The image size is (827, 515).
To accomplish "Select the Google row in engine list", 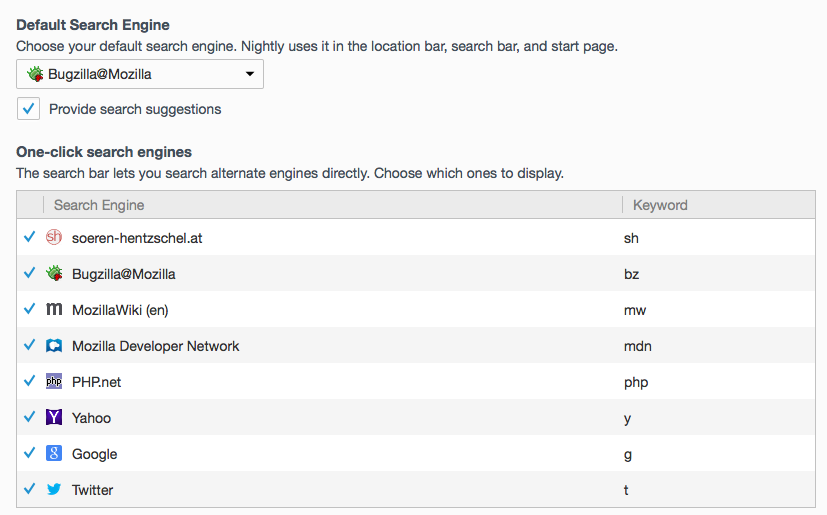I will (x=95, y=454).
